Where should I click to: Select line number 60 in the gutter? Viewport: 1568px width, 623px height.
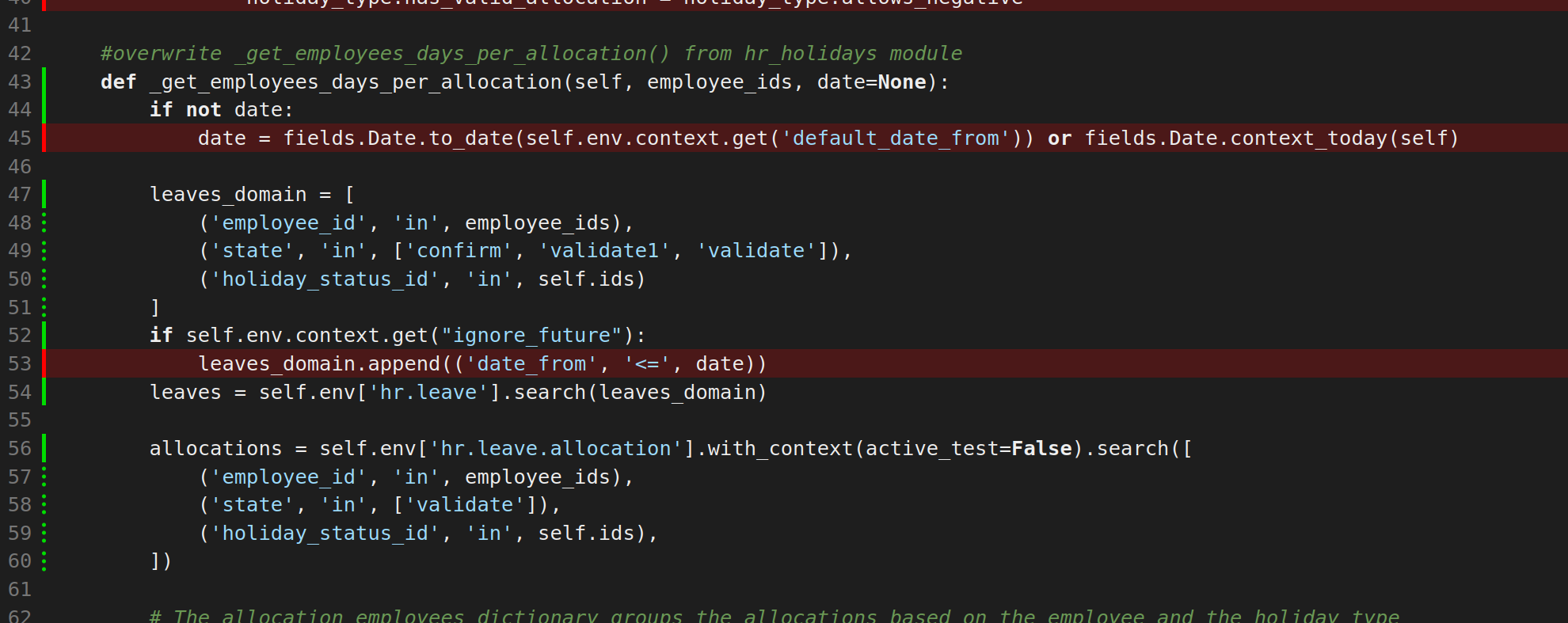[x=20, y=561]
